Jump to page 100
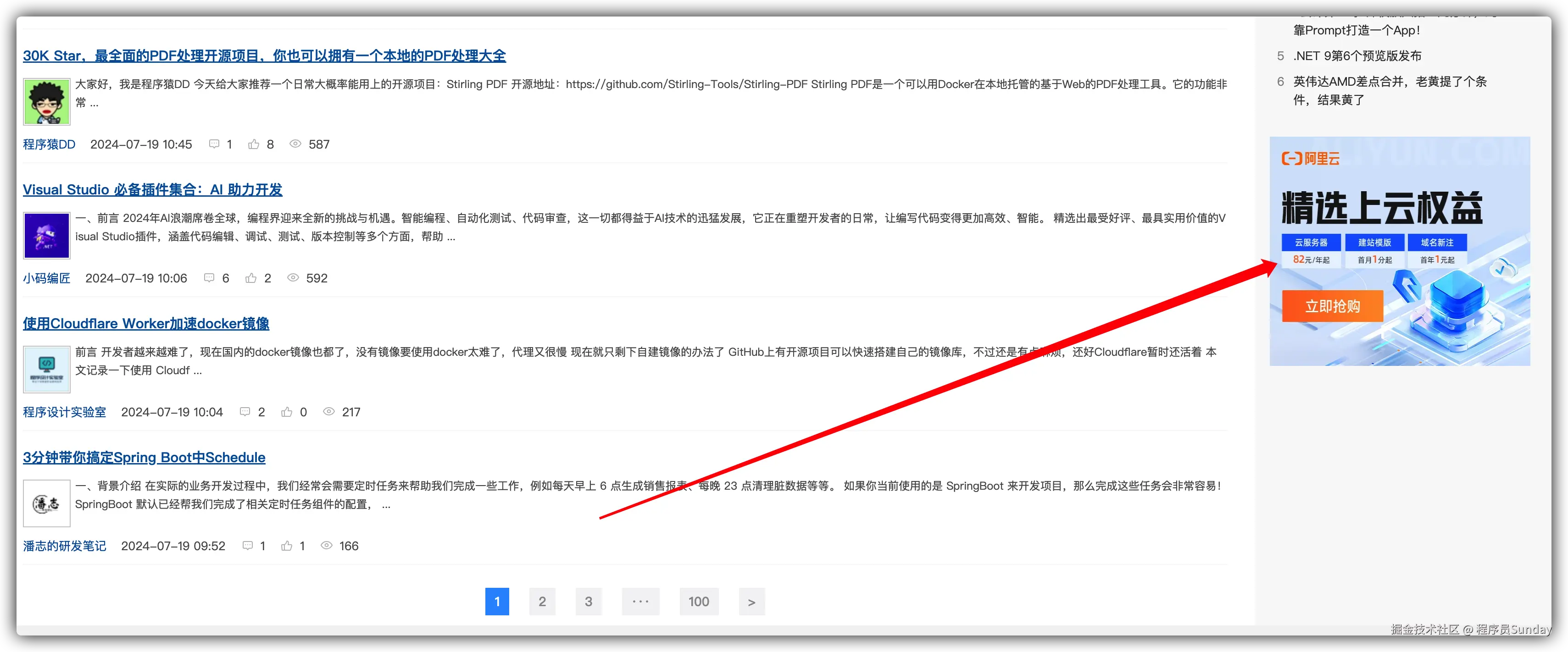This screenshot has height=652, width=1568. pos(699,602)
